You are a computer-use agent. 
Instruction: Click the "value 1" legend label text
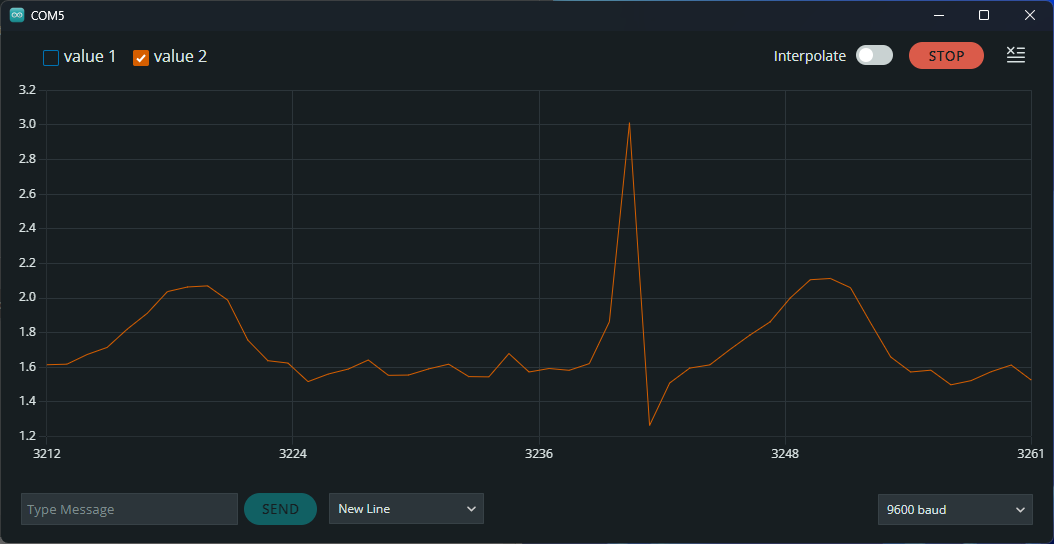point(90,57)
